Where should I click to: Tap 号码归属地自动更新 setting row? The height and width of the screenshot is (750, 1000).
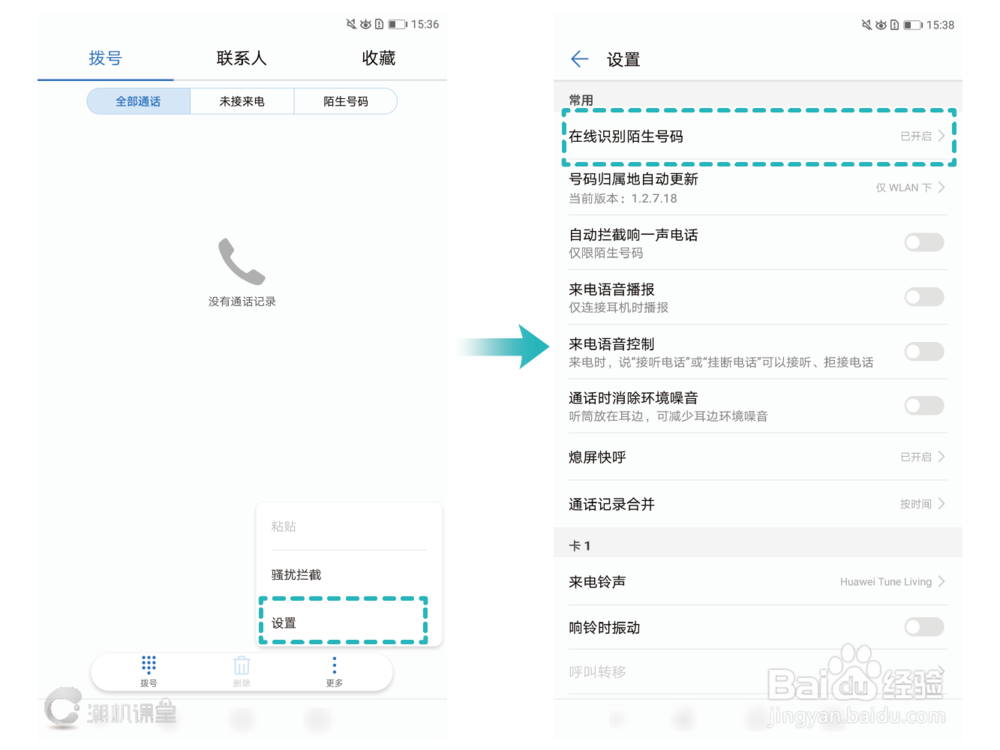(x=758, y=188)
